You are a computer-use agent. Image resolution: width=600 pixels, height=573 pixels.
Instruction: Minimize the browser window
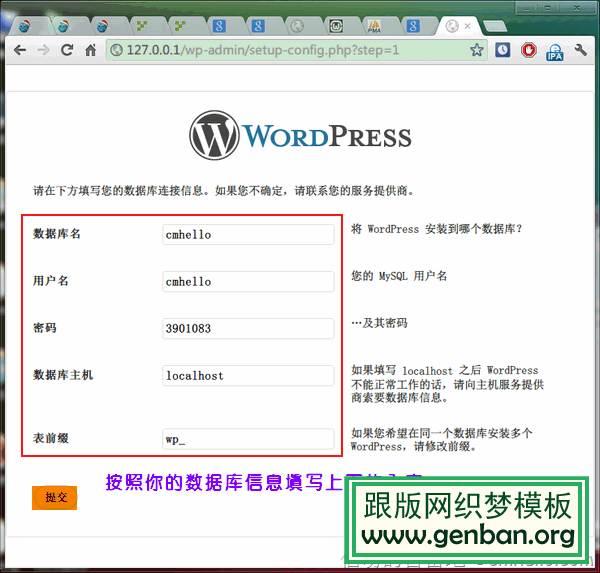pos(527,8)
